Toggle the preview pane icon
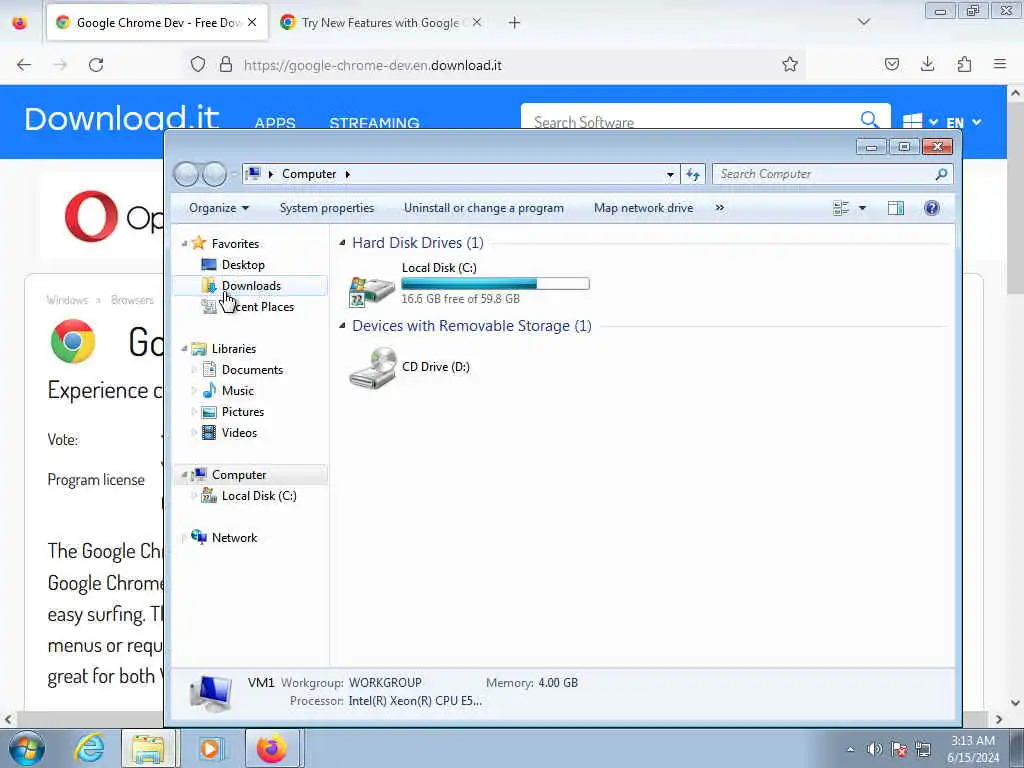The image size is (1024, 768). 896,208
